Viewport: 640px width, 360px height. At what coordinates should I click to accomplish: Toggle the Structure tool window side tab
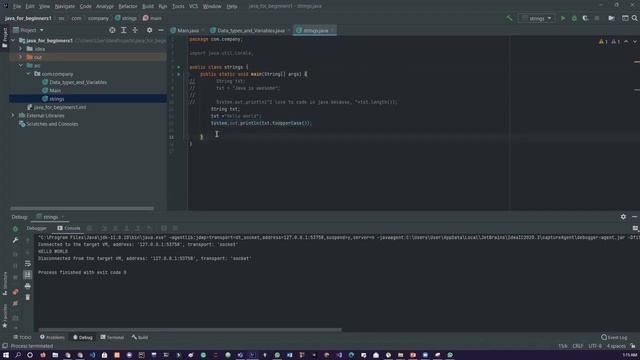[4, 283]
